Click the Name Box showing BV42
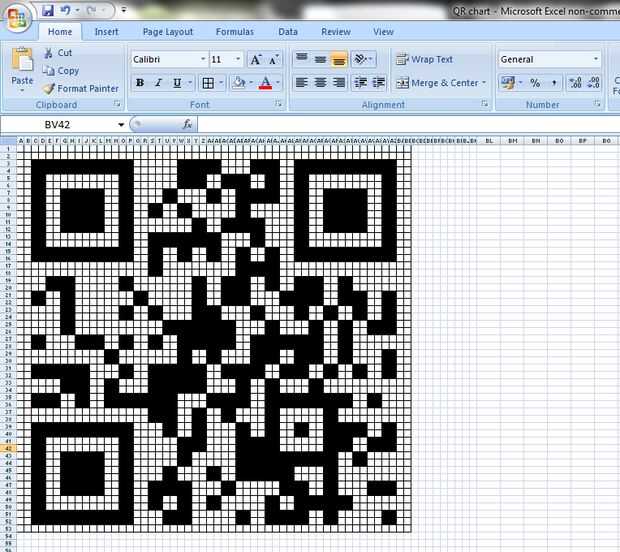 (59, 125)
